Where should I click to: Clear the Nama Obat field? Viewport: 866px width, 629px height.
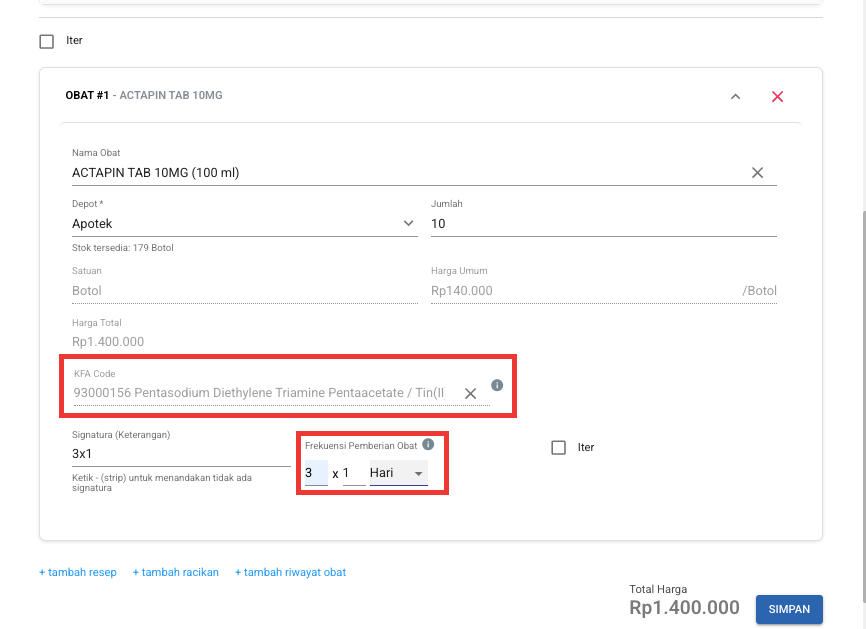tap(757, 173)
